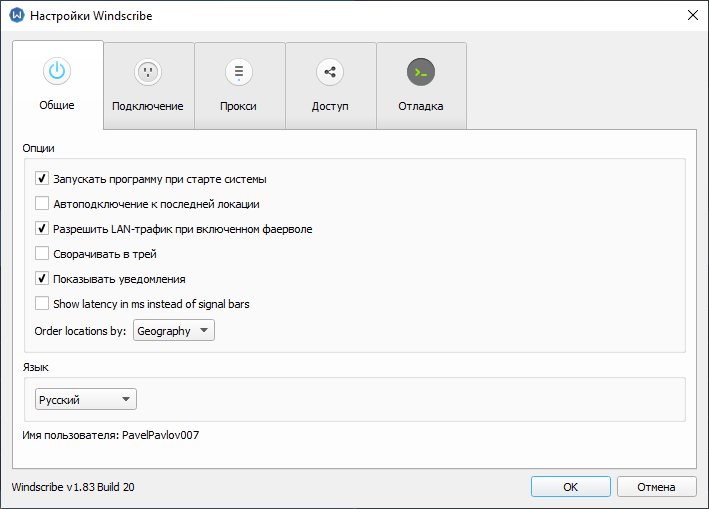709x509 pixels.
Task: Click the Order locations by label
Action: click(x=80, y=331)
